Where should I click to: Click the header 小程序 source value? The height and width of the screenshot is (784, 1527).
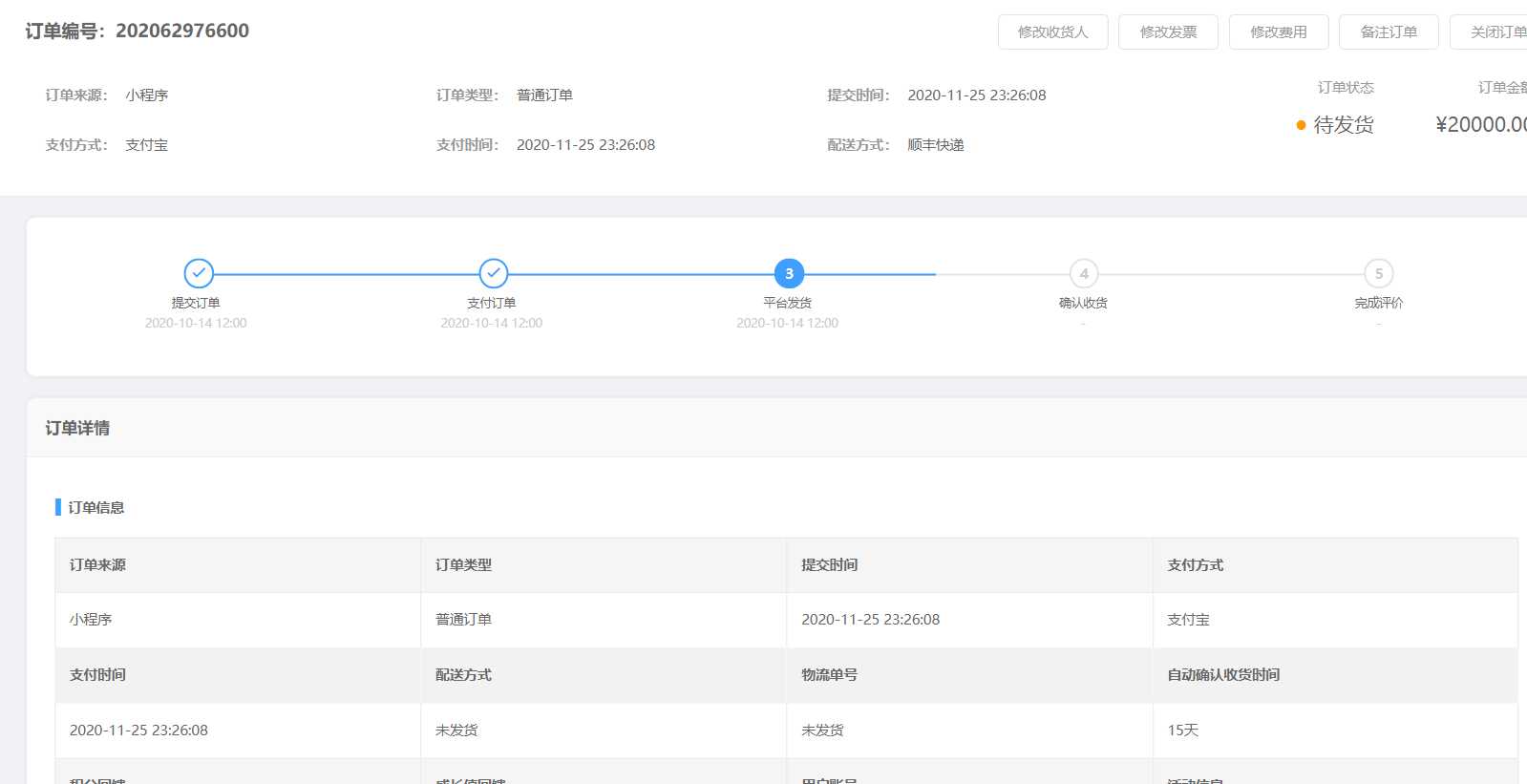146,95
